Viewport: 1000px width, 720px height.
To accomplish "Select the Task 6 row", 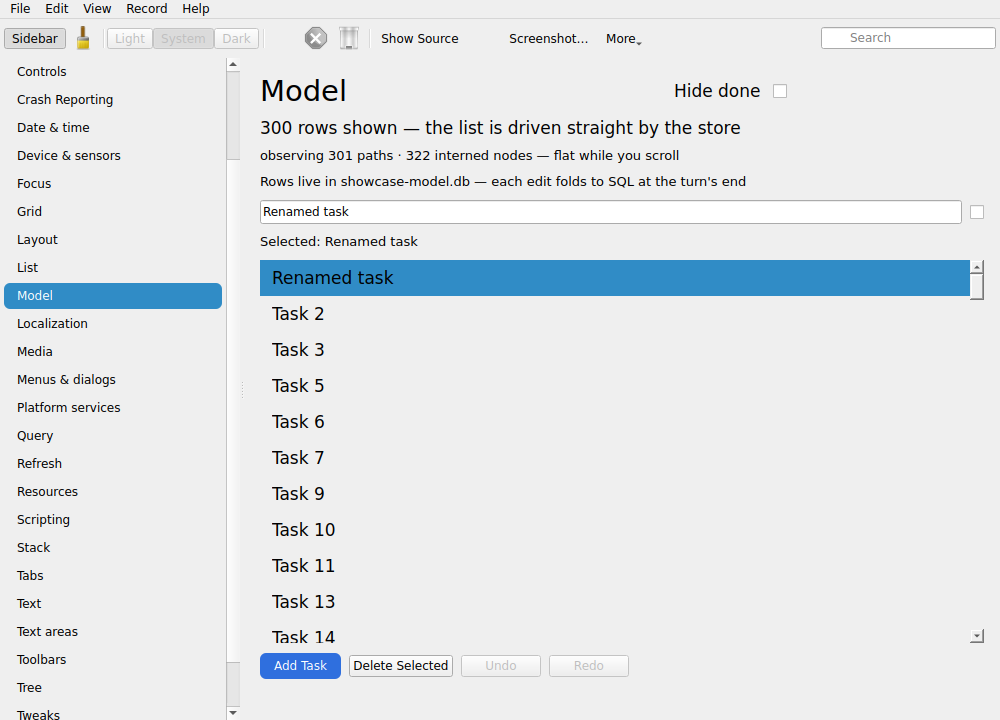I will [x=615, y=422].
